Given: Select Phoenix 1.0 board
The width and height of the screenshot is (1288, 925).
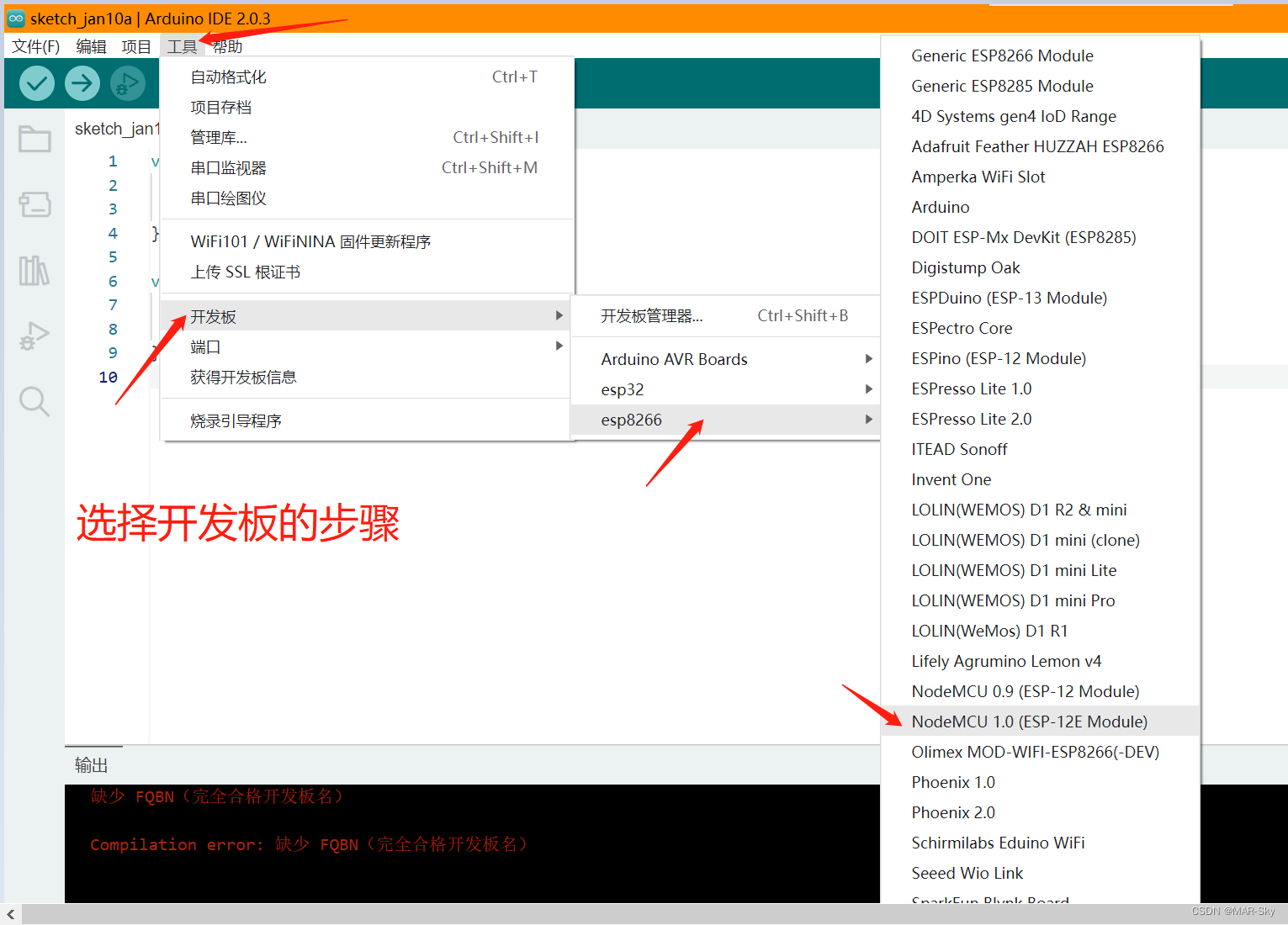Looking at the screenshot, I should [x=1040, y=782].
